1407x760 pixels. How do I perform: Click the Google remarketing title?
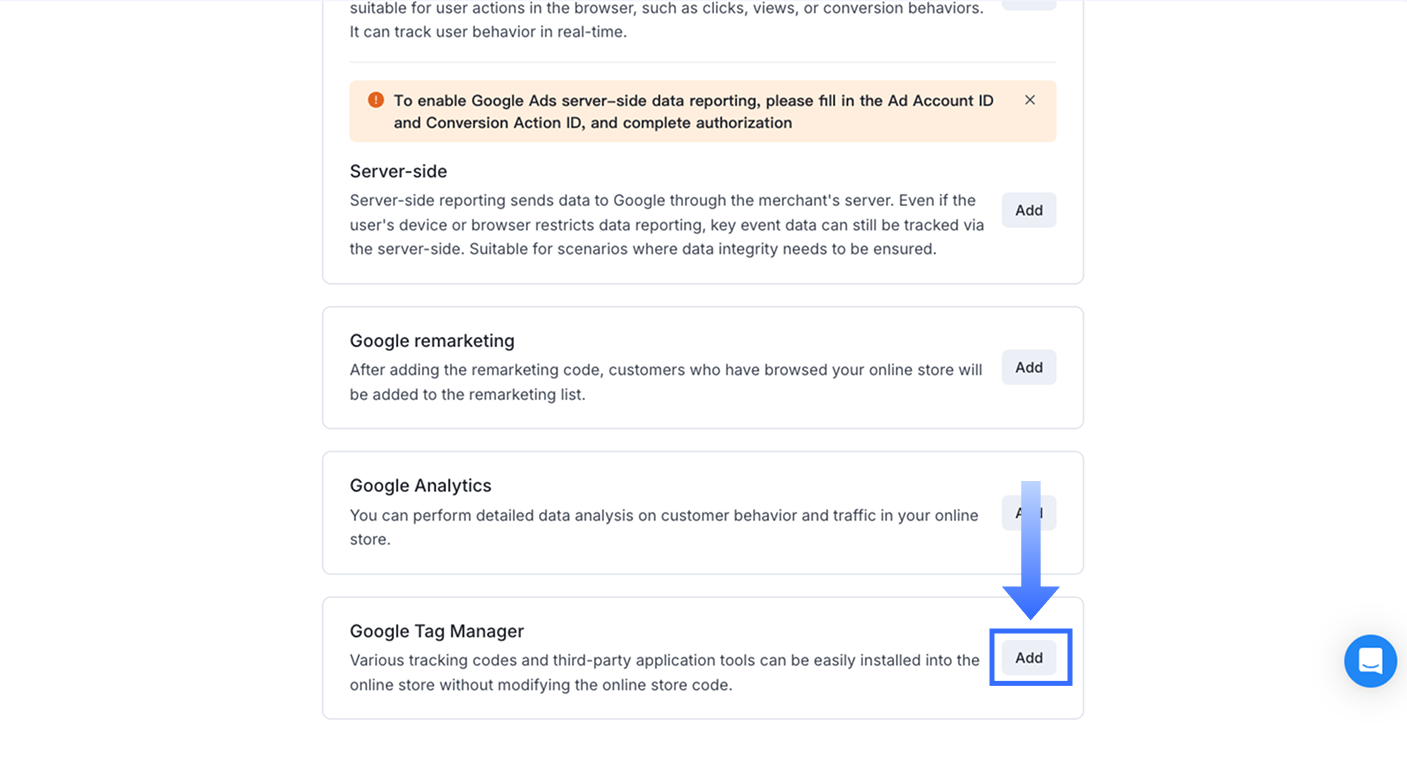pyautogui.click(x=432, y=341)
